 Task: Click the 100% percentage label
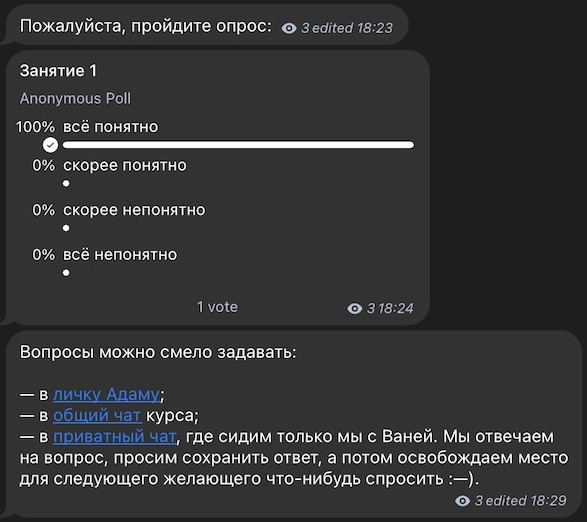click(x=35, y=127)
